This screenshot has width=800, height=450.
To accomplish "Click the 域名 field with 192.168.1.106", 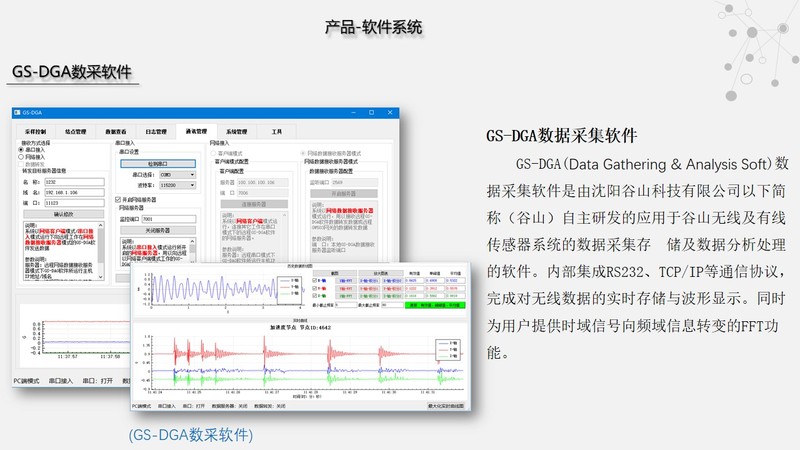I will coord(74,192).
